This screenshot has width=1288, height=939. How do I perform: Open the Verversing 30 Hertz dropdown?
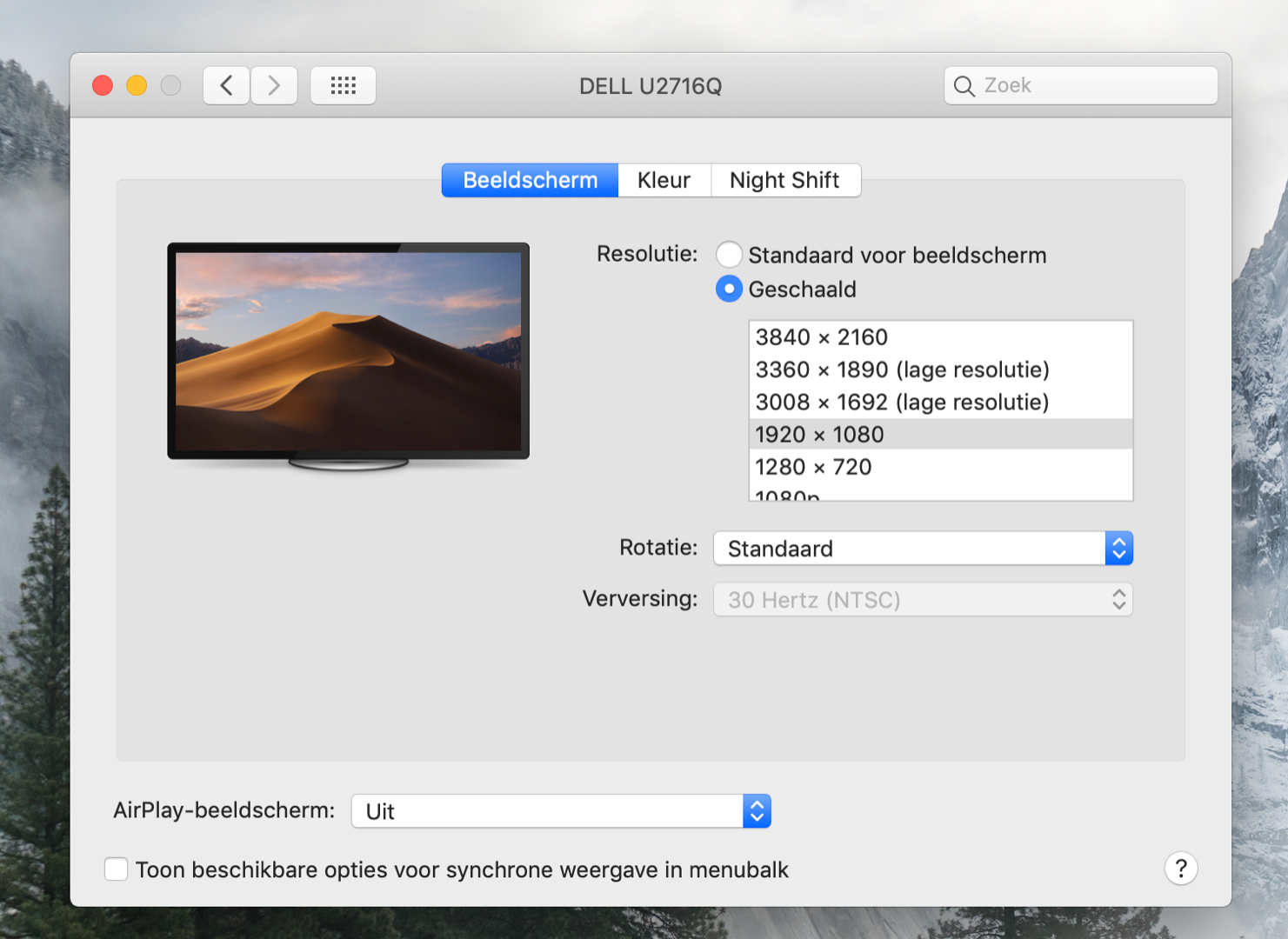pos(923,600)
